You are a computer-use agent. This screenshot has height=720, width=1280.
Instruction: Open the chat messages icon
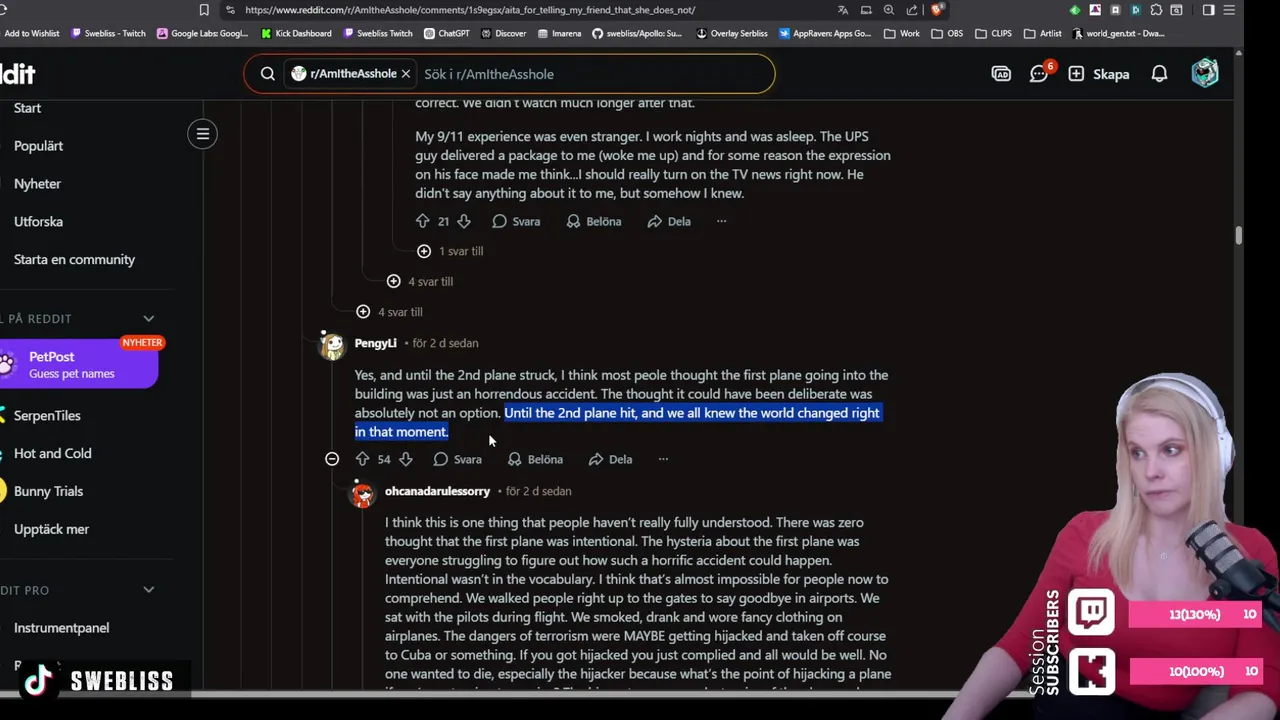pos(1039,74)
